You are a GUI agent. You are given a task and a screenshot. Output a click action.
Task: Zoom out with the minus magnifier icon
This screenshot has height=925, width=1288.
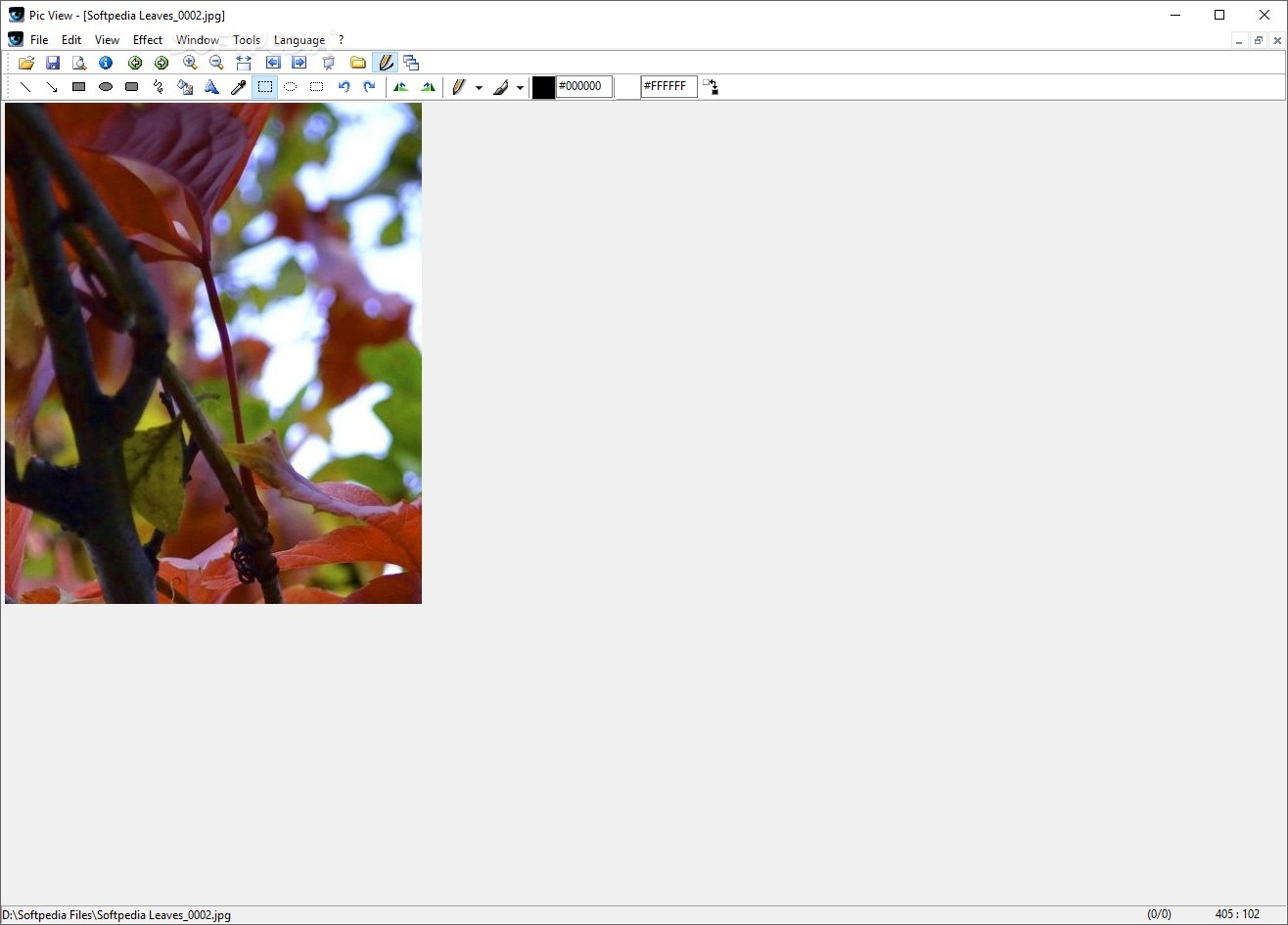[216, 63]
